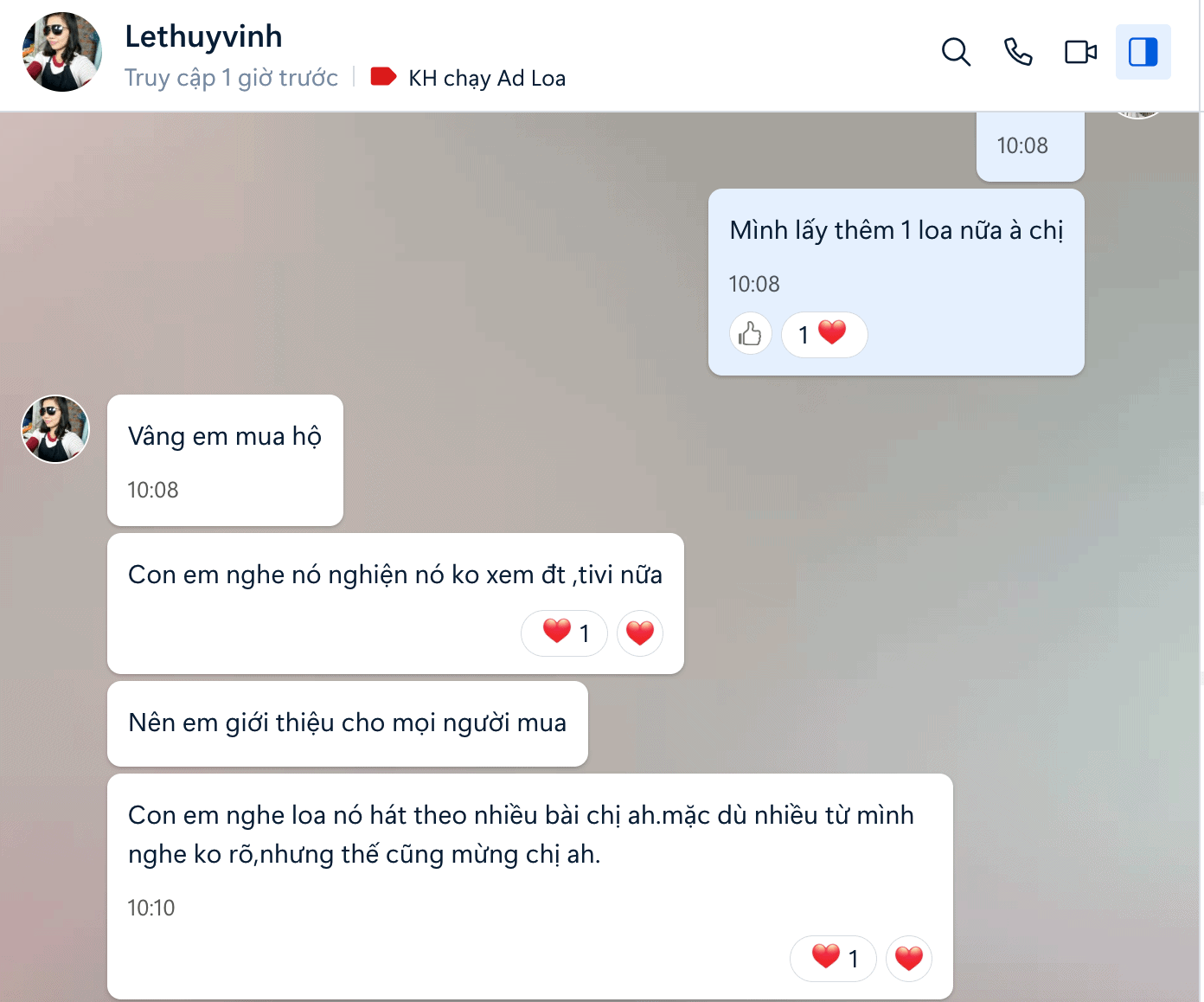Toggle conversation info side panel
The width and height of the screenshot is (1204, 1002).
[x=1143, y=52]
